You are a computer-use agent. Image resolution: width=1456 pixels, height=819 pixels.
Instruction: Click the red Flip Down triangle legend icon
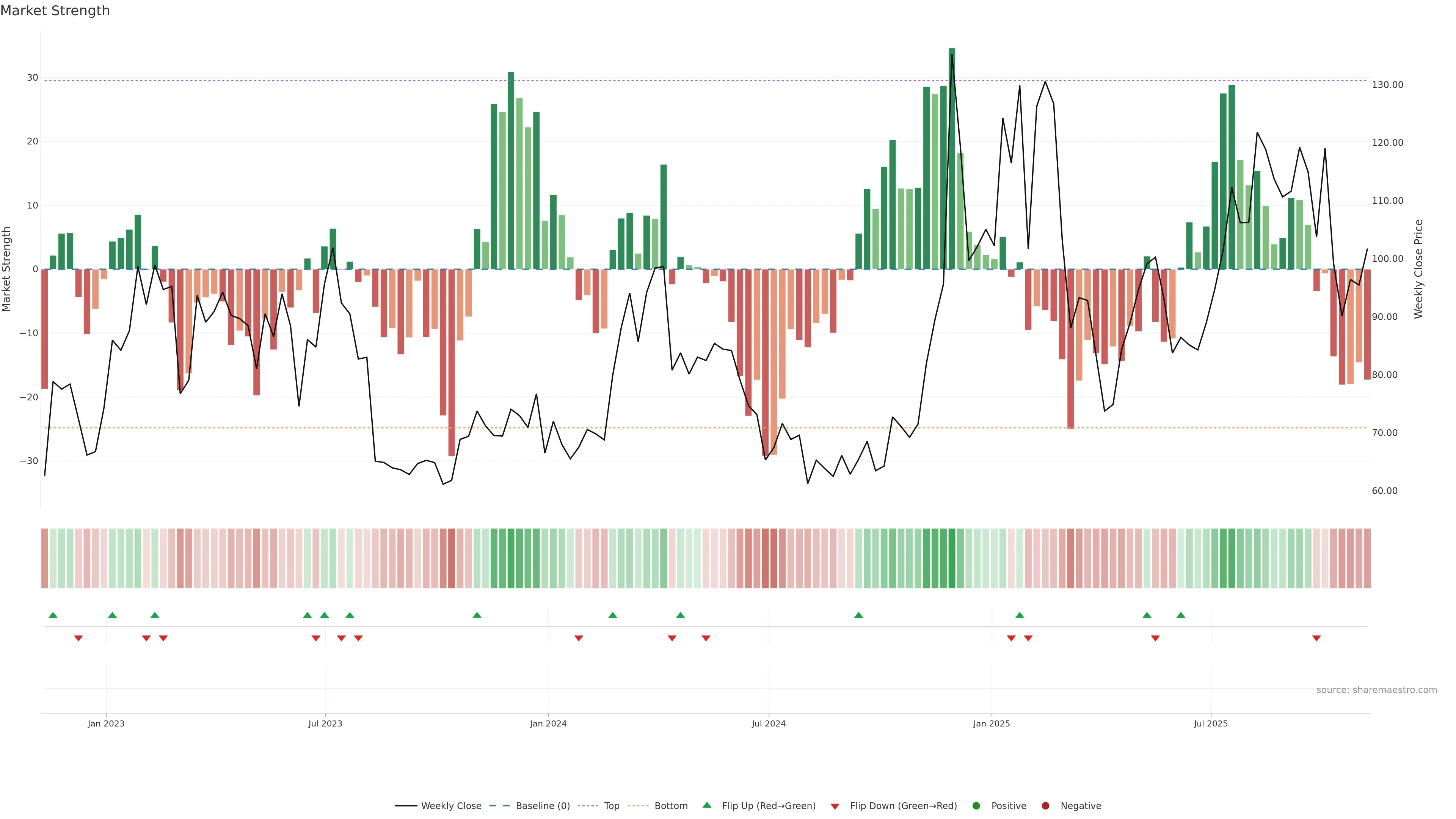[x=835, y=806]
